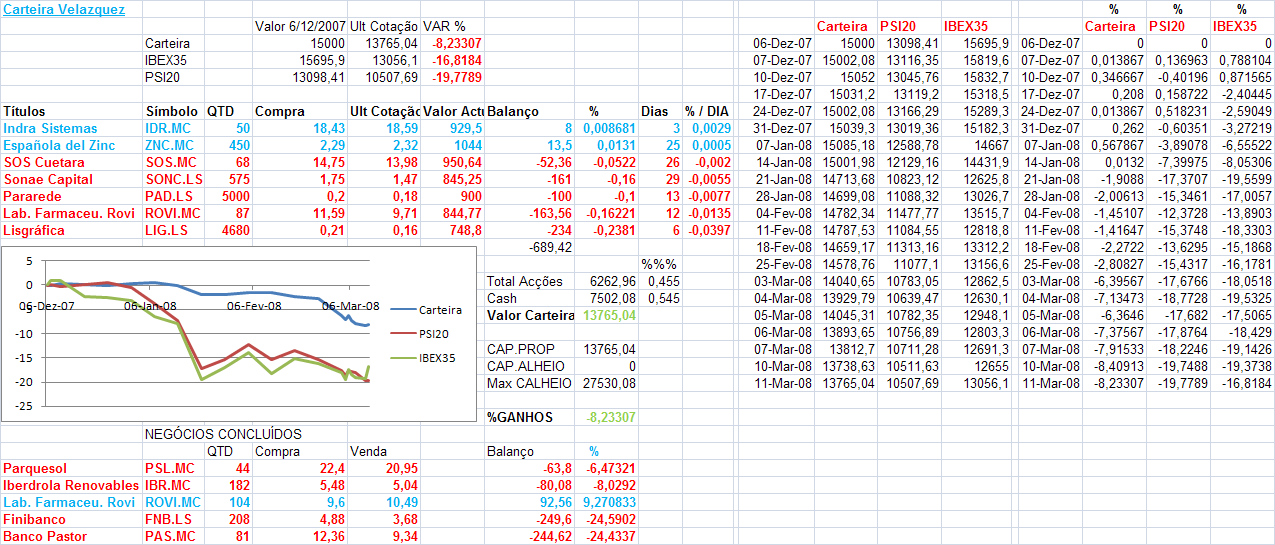Select the Banco Pastor row title
The image size is (1275, 545).
pyautogui.click(x=45, y=536)
